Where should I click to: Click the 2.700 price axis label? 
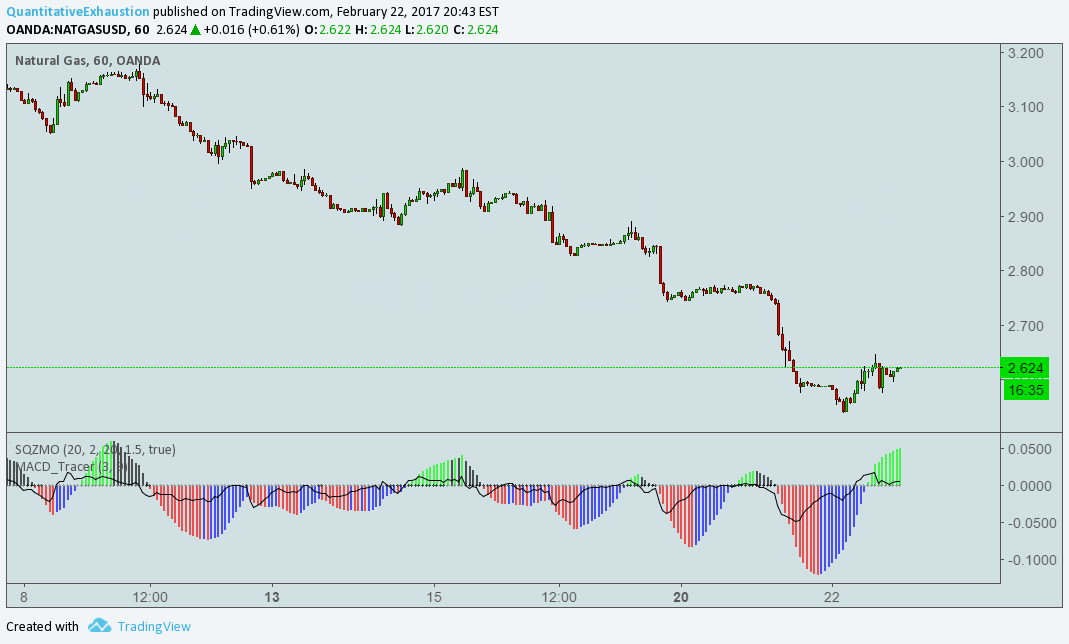pos(1025,326)
